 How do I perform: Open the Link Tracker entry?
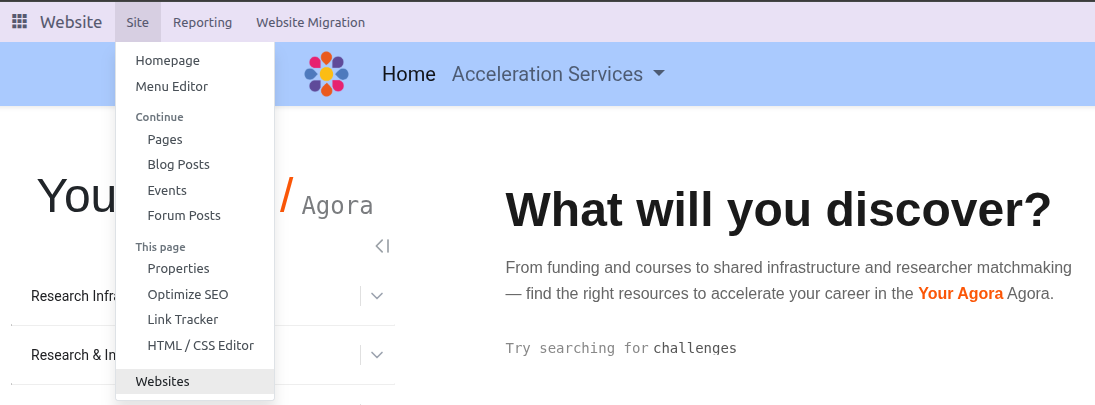coord(183,320)
